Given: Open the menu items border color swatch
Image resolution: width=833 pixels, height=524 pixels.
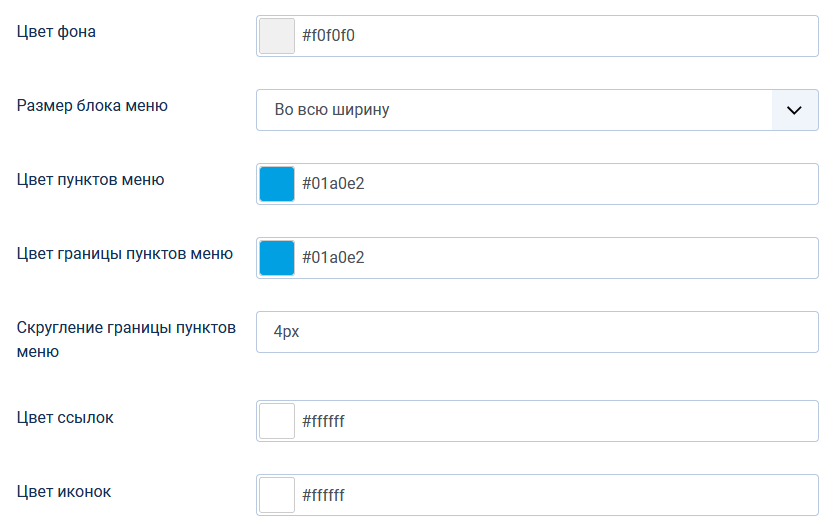Looking at the screenshot, I should 277,258.
